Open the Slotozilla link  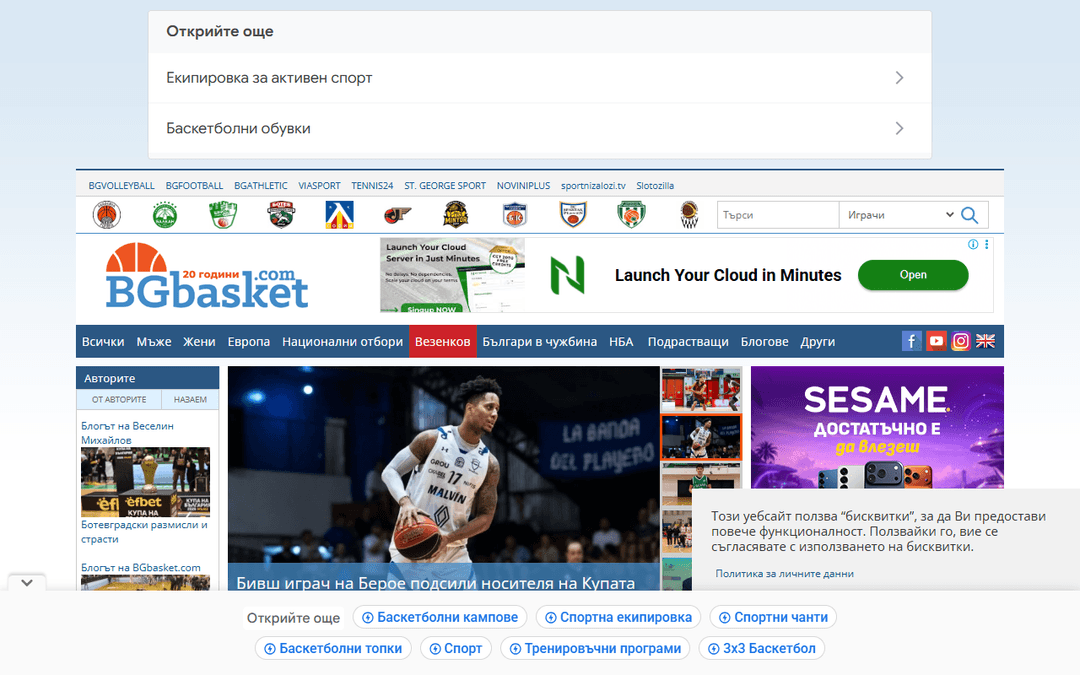655,186
